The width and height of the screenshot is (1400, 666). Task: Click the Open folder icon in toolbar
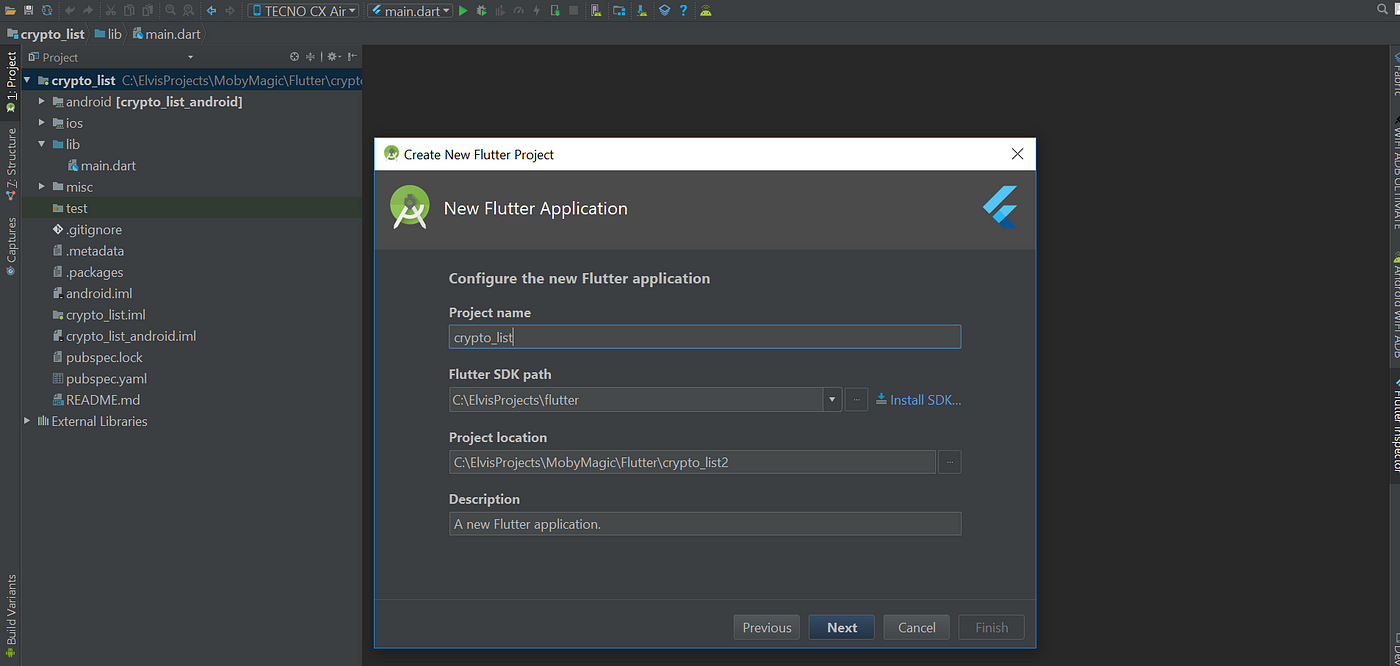click(10, 10)
